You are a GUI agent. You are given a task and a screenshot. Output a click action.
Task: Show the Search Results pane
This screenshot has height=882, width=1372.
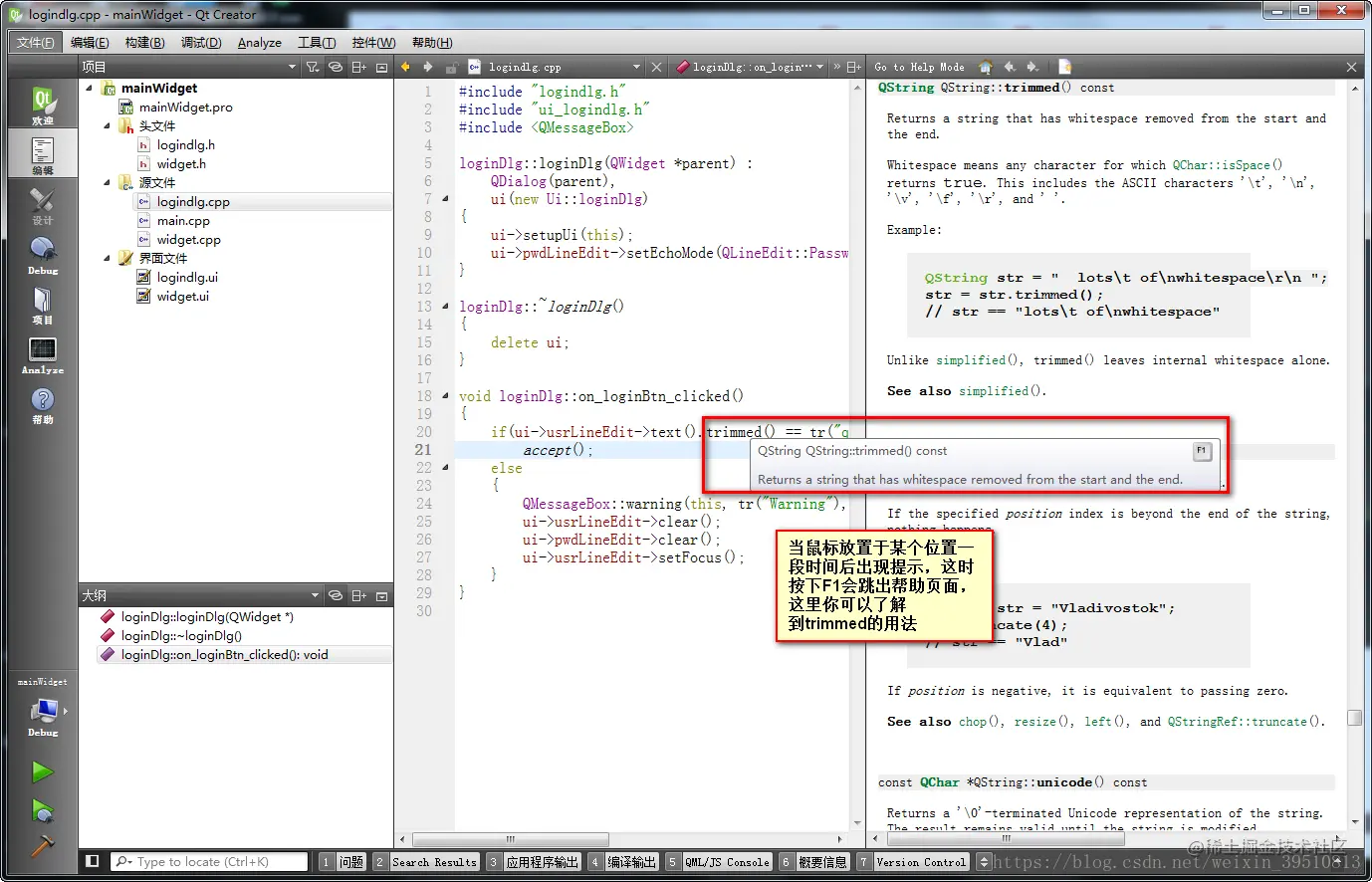click(426, 862)
